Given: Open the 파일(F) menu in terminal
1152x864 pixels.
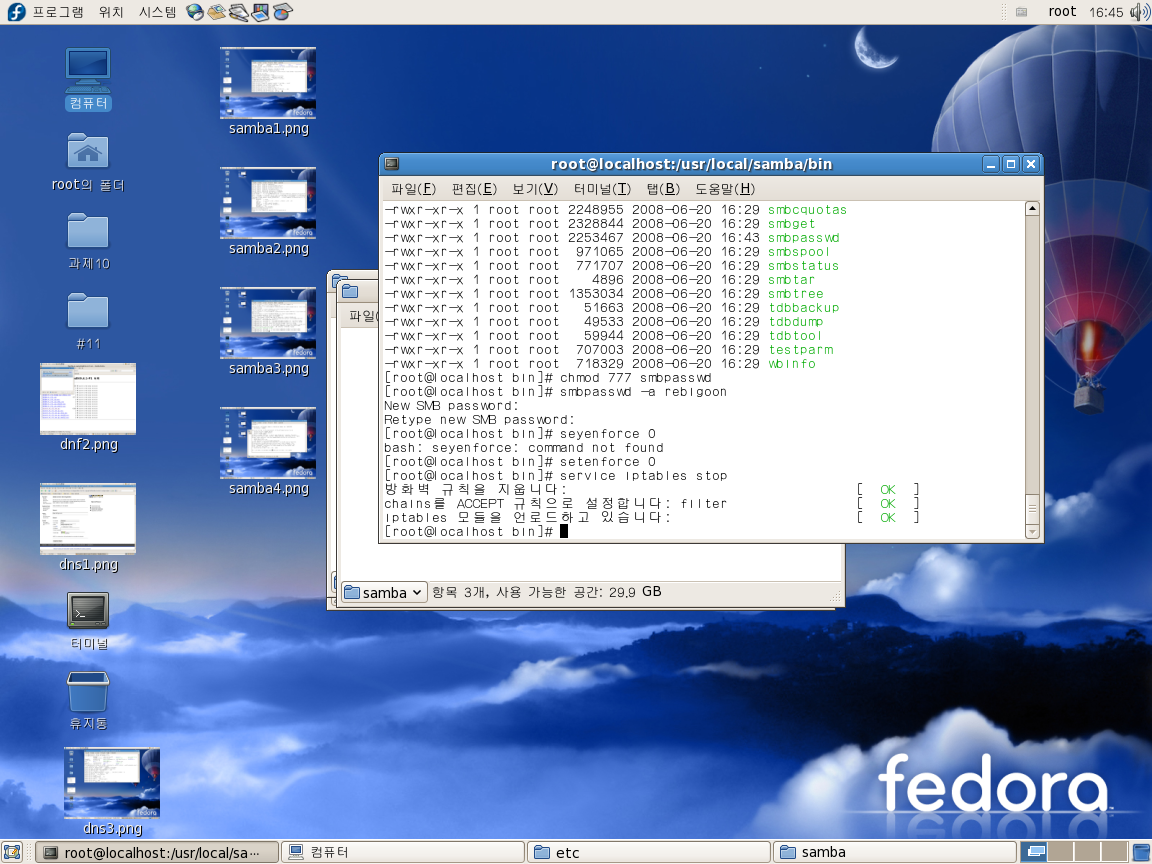Looking at the screenshot, I should point(413,189).
